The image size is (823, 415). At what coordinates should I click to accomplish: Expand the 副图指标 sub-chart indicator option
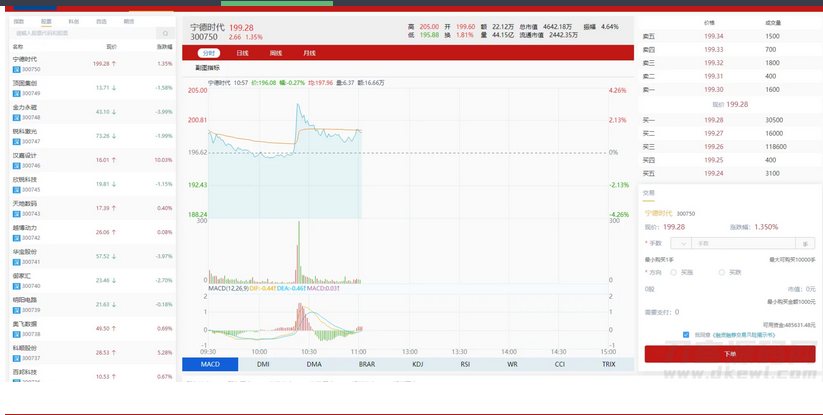208,67
